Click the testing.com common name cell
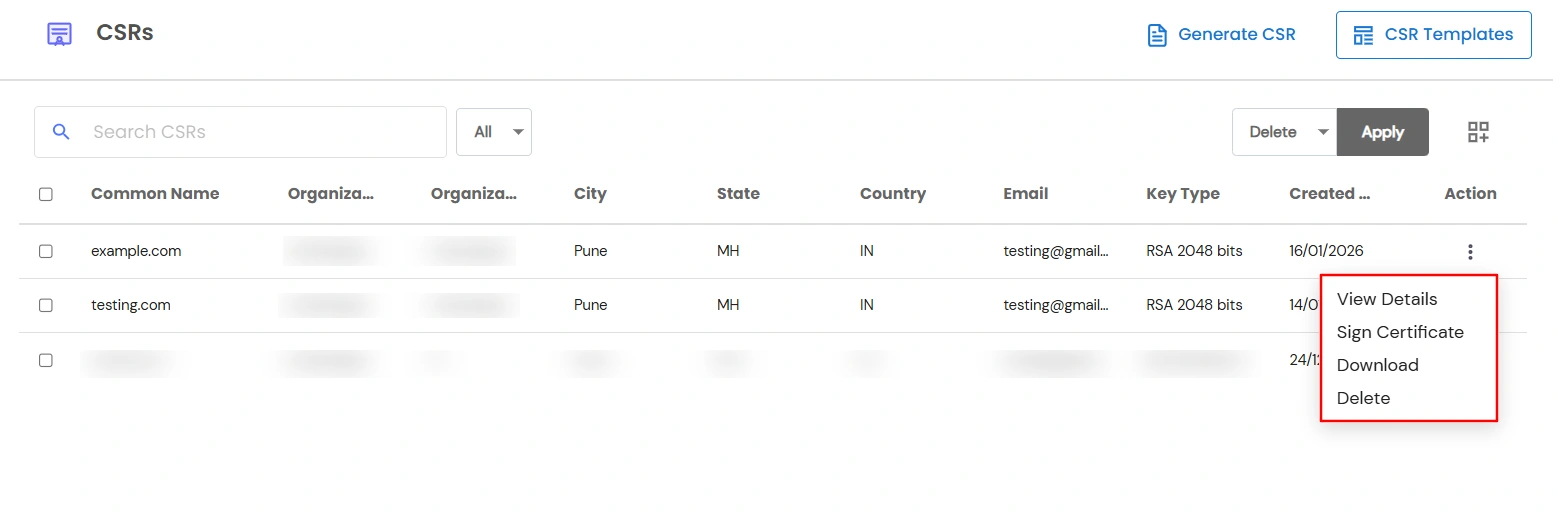This screenshot has height=520, width=1553. (x=131, y=305)
